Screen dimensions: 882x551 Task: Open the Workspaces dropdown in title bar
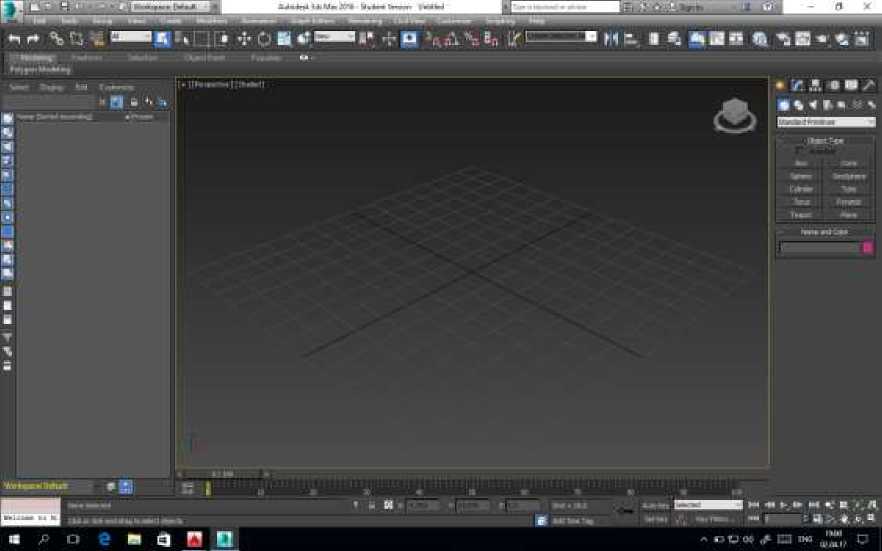point(170,7)
